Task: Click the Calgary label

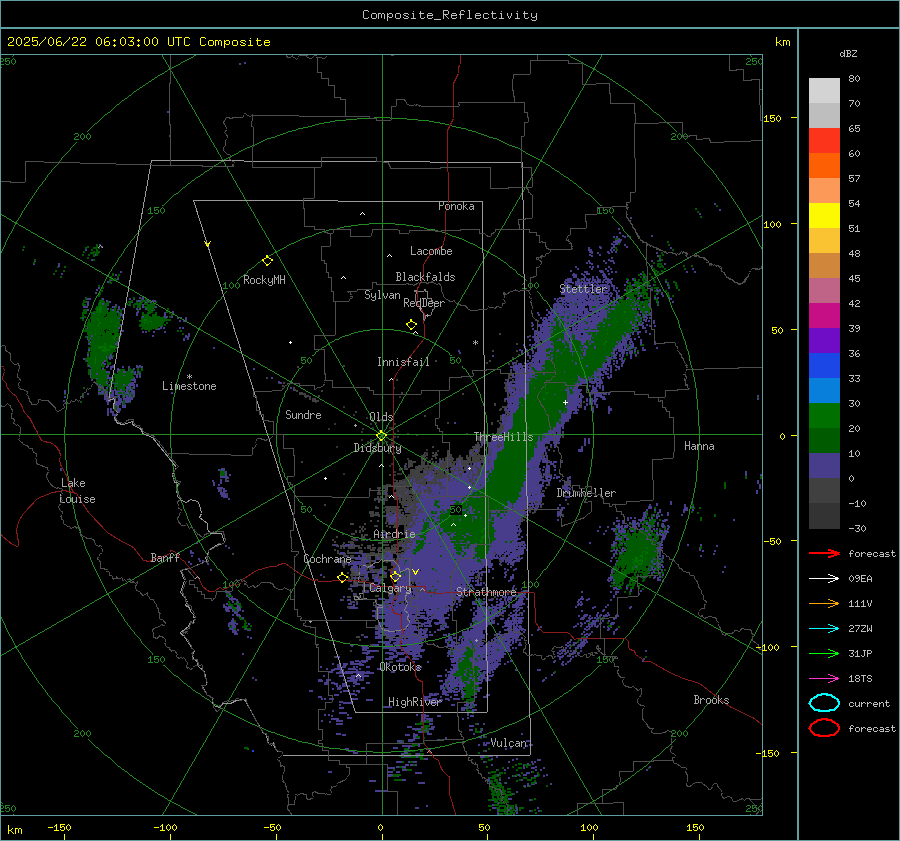Action: [x=390, y=588]
